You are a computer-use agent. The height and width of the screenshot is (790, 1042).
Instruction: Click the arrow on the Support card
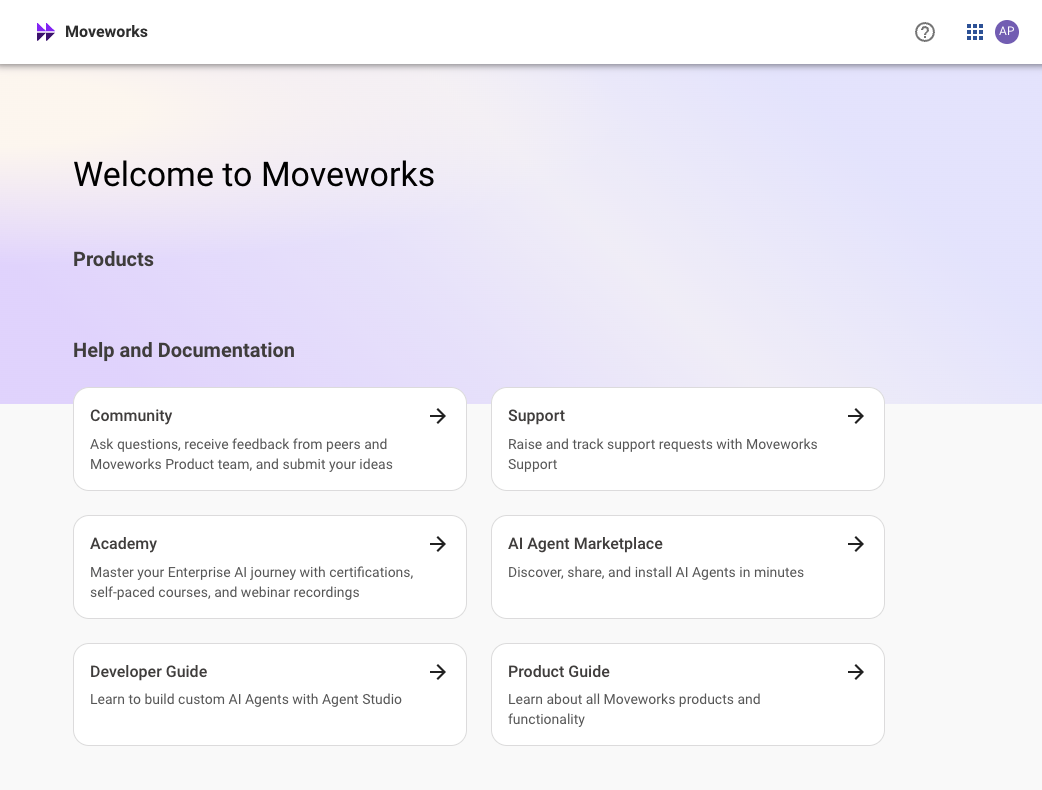[855, 416]
